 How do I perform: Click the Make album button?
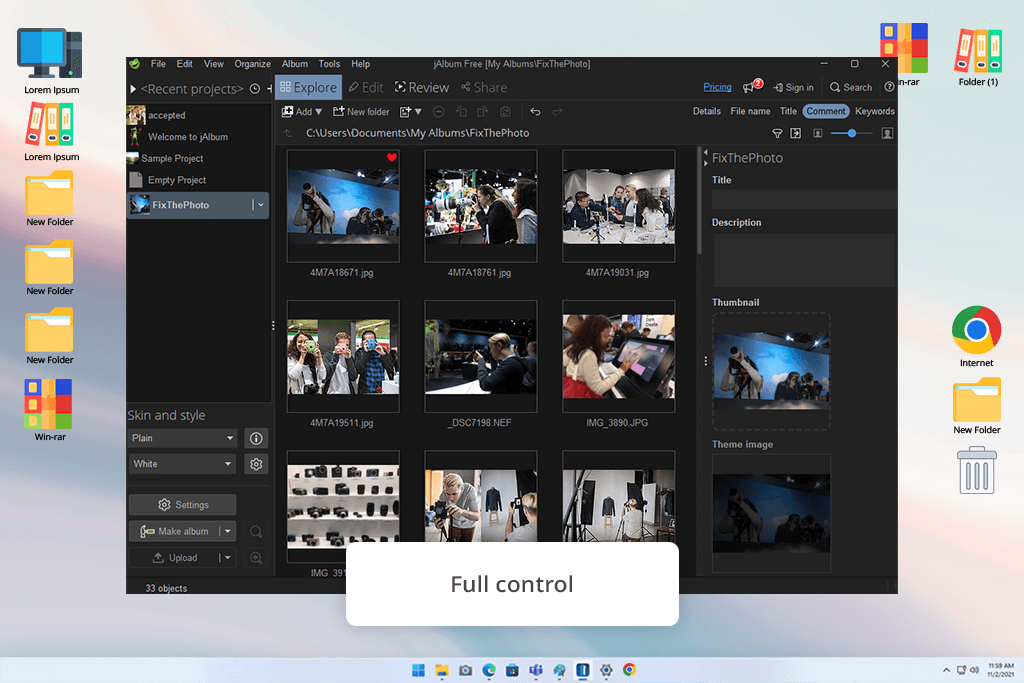(x=174, y=532)
